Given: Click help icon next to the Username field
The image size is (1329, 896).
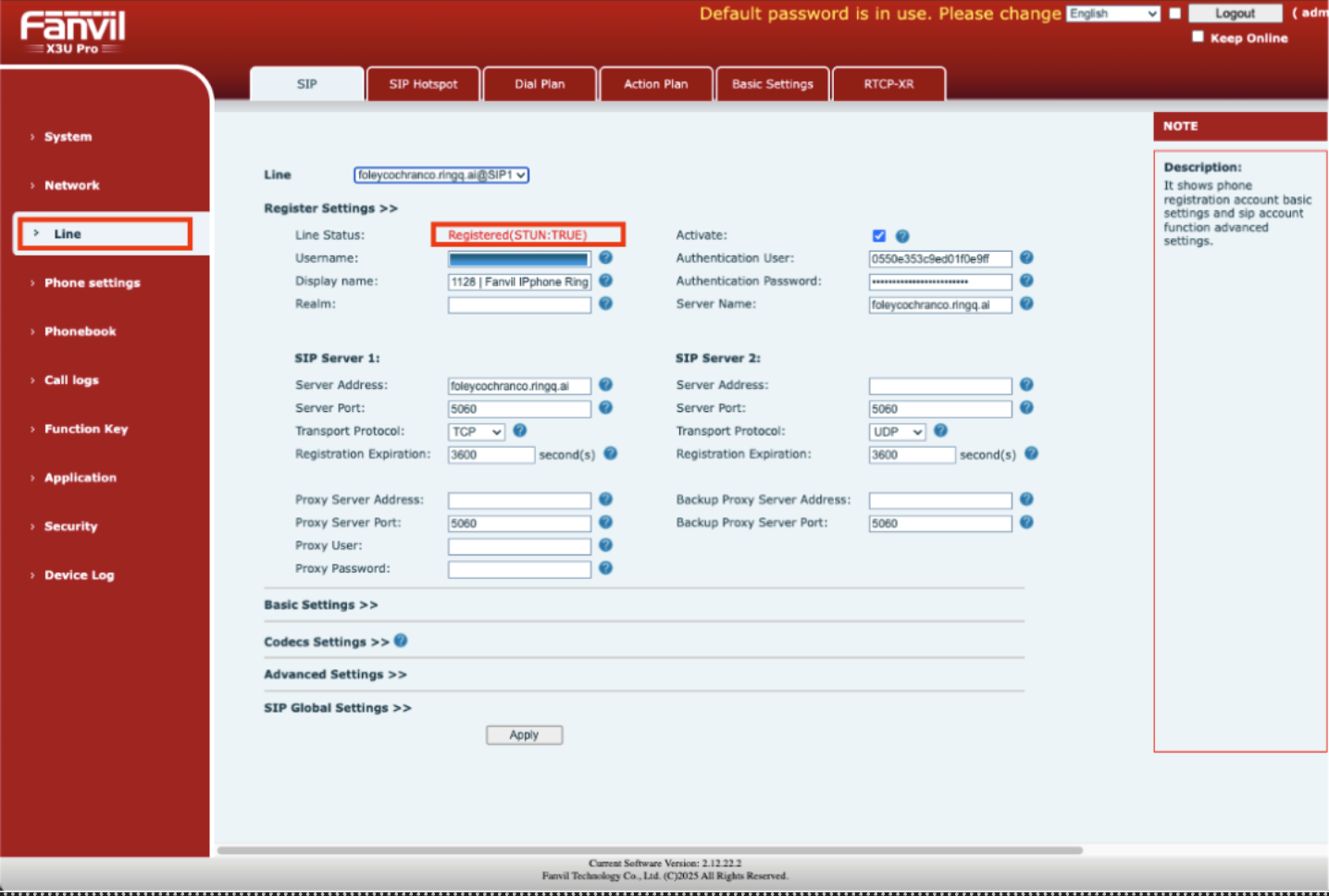Looking at the screenshot, I should pyautogui.click(x=605, y=258).
